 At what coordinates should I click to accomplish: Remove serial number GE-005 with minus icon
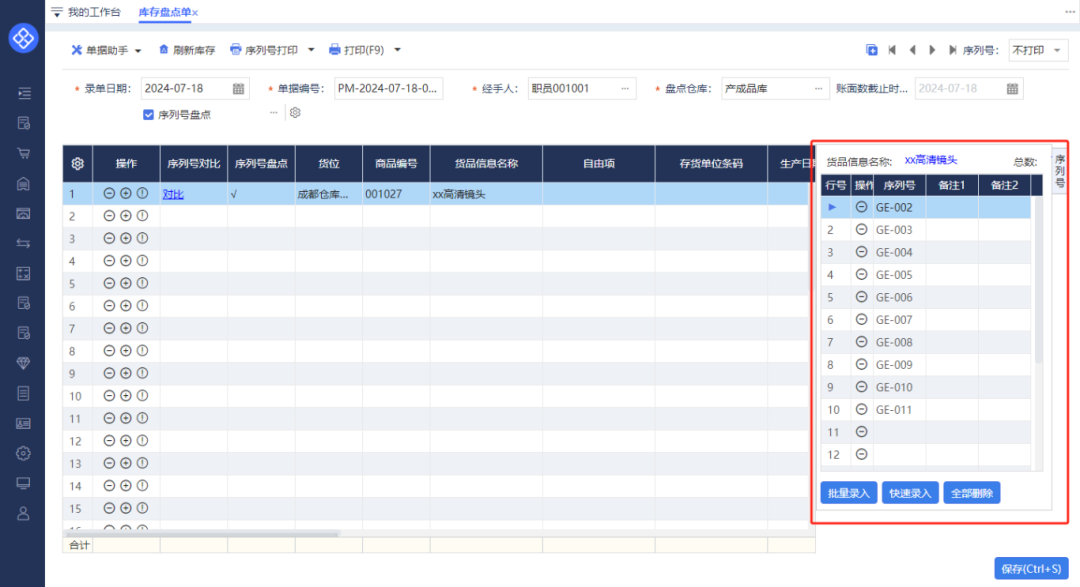pos(862,275)
